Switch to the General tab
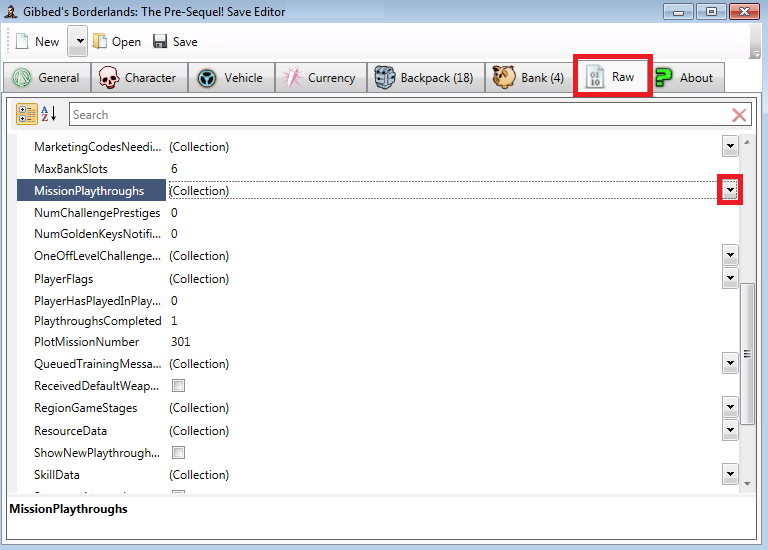768x550 pixels. coord(47,77)
